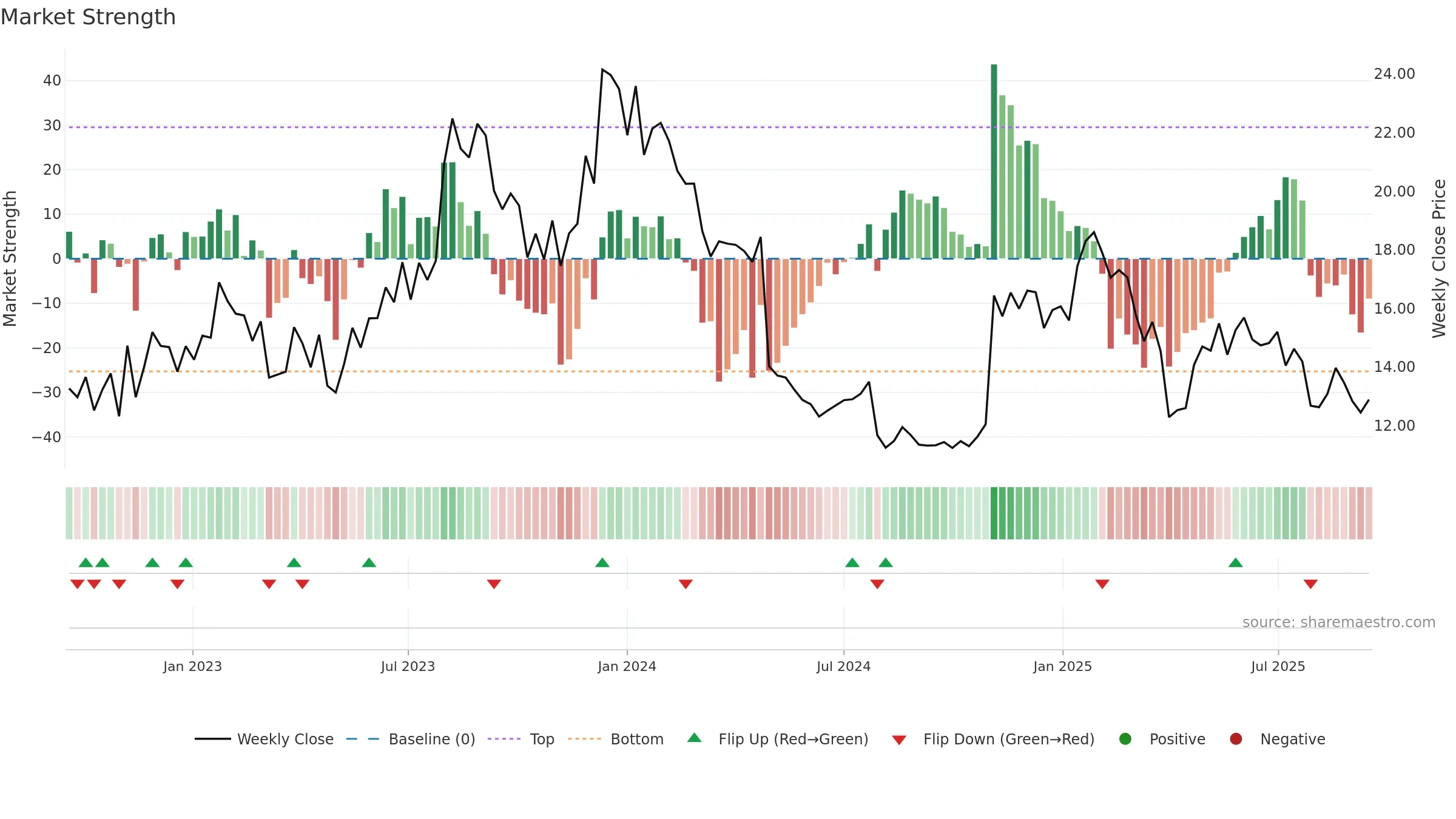This screenshot has height=819, width=1456.
Task: Click the flip down marker between Jul 2023 and Jan 2024
Action: click(x=494, y=584)
